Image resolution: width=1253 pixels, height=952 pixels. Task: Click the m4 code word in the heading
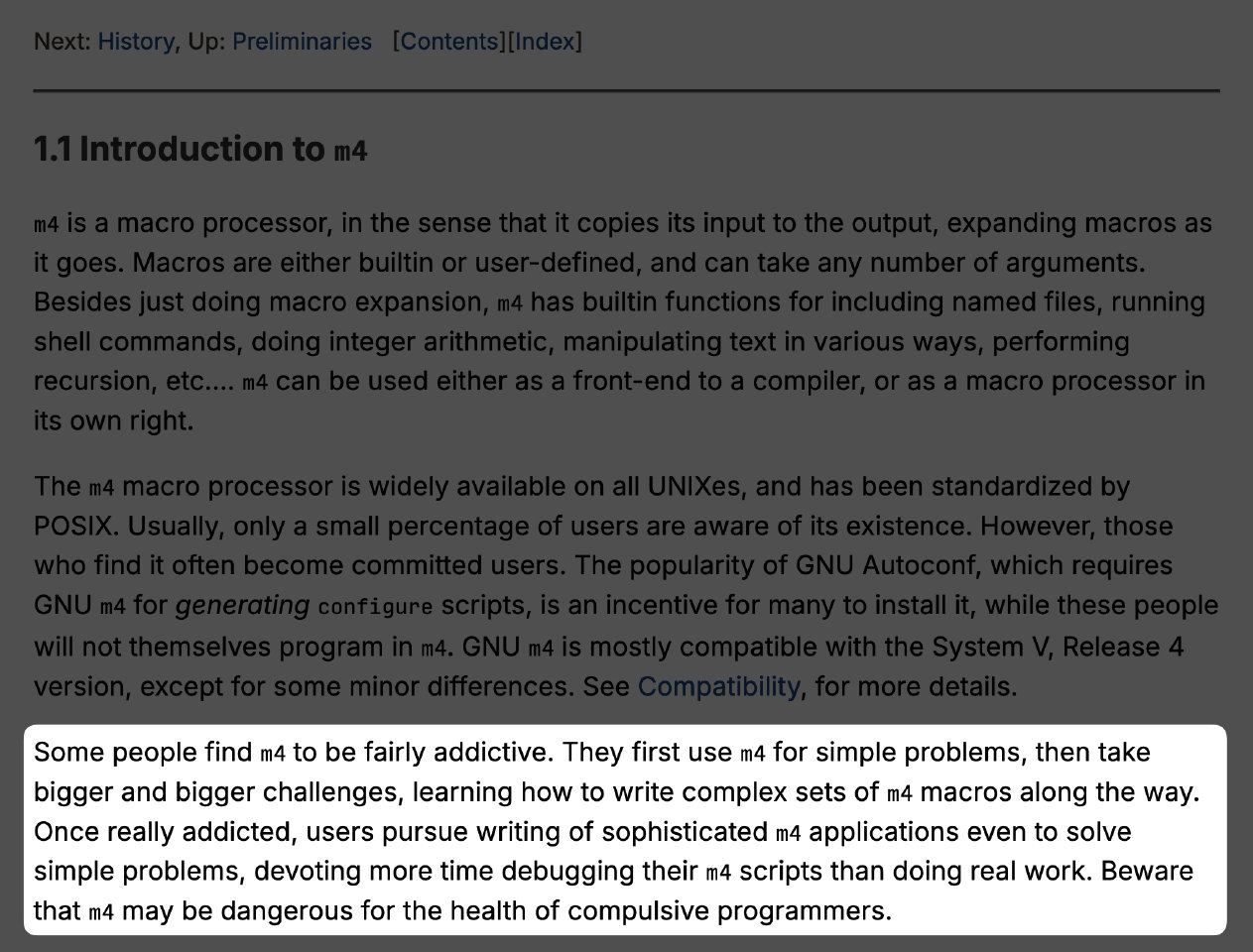coord(351,152)
